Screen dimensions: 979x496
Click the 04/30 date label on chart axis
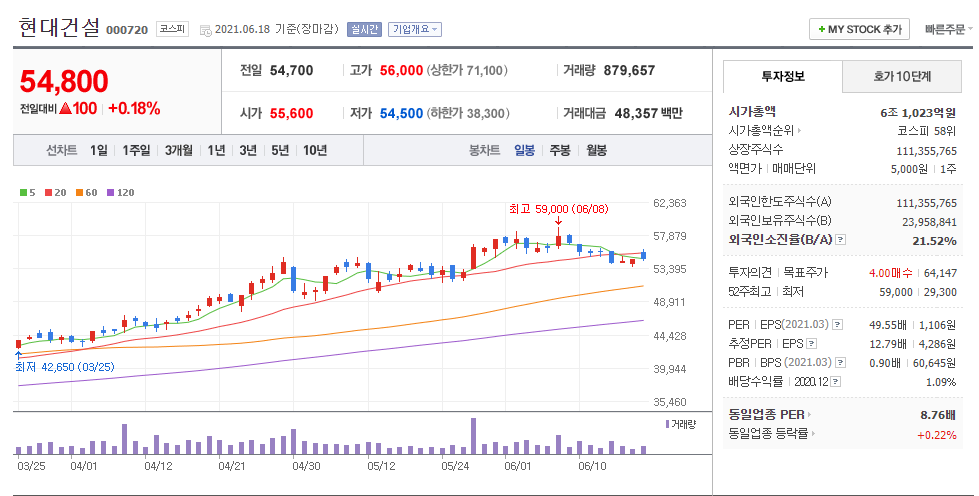[x=307, y=467]
